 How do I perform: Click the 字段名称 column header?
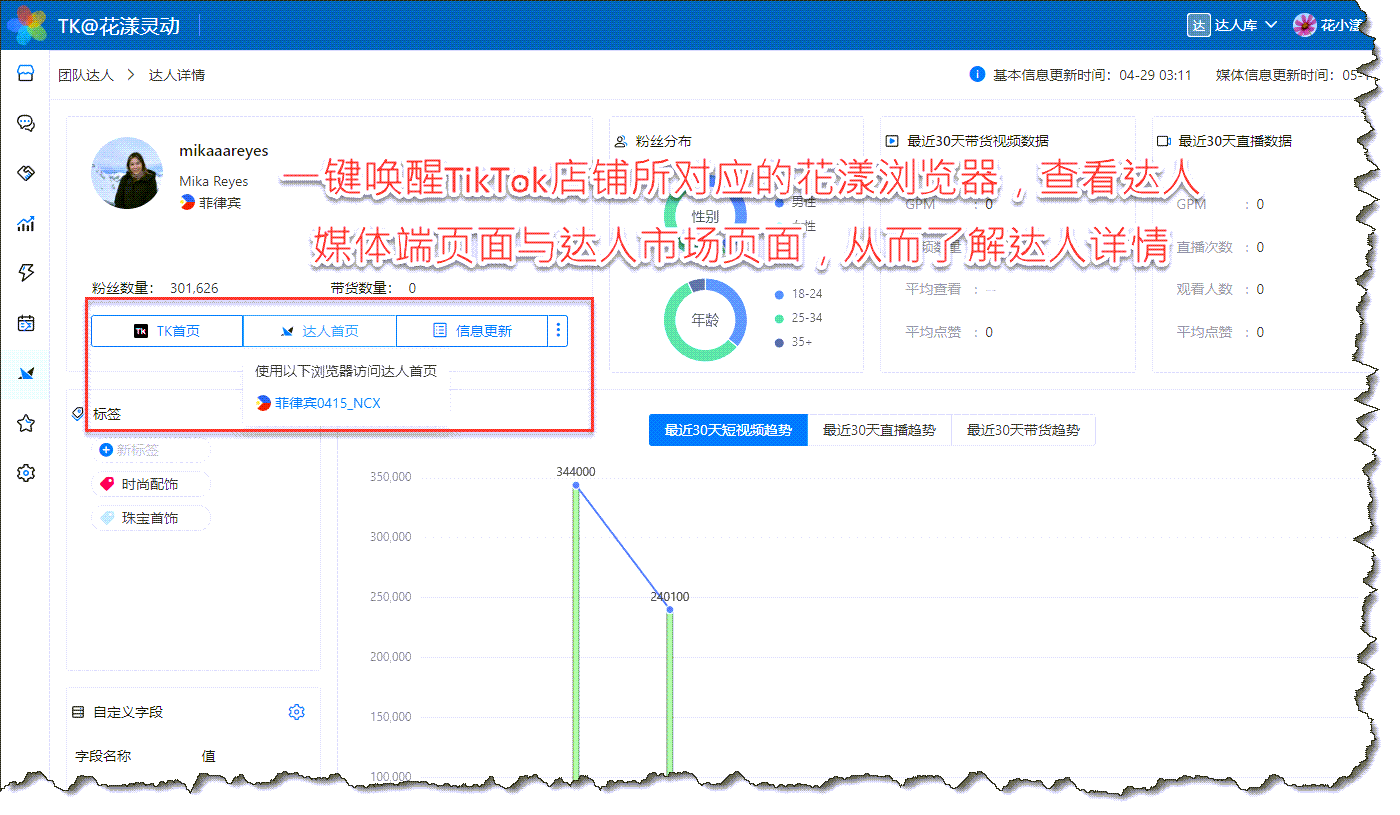coord(104,756)
